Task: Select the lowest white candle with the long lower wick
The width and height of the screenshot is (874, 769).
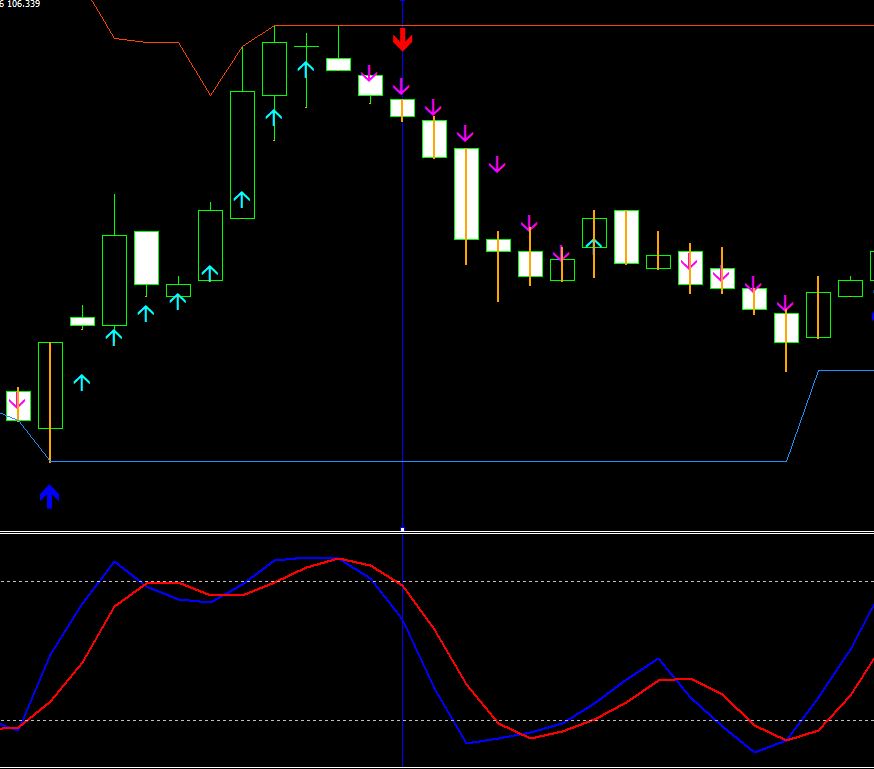Action: [786, 328]
